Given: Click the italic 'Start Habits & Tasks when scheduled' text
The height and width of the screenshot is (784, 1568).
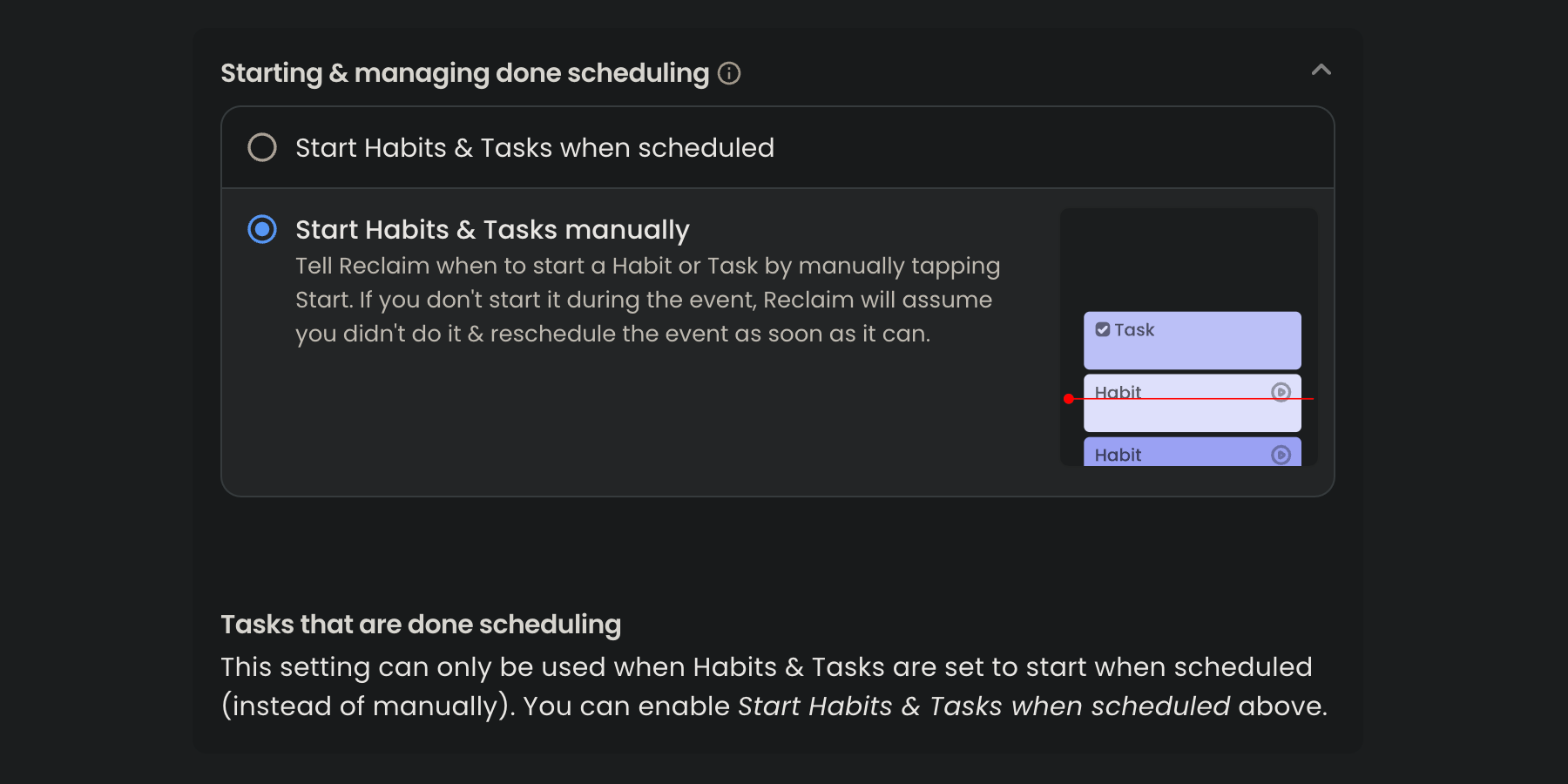Looking at the screenshot, I should [983, 706].
